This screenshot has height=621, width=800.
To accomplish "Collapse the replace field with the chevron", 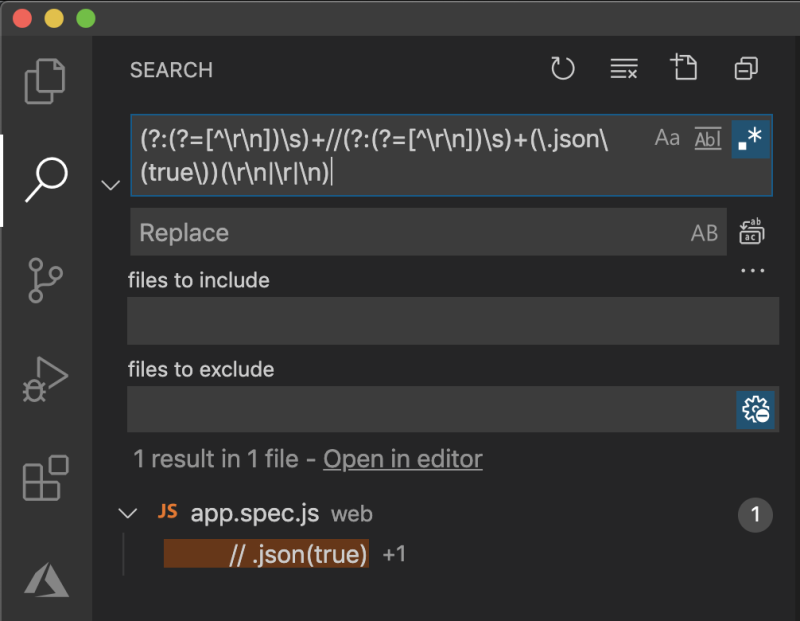I will pos(110,184).
